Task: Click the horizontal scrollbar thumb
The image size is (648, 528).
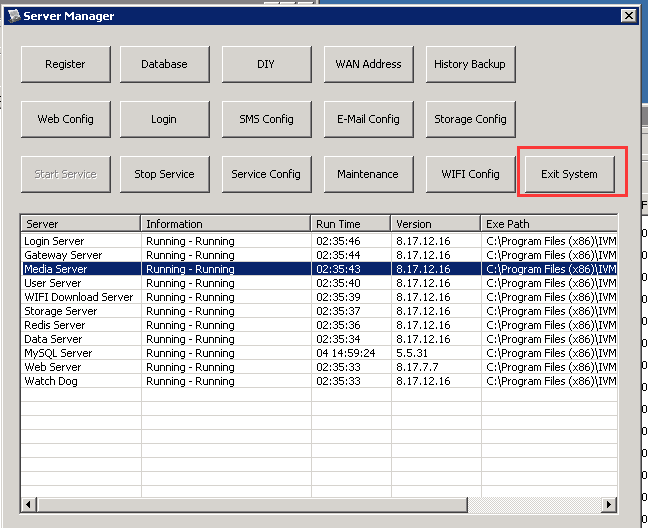Action: click(x=252, y=504)
